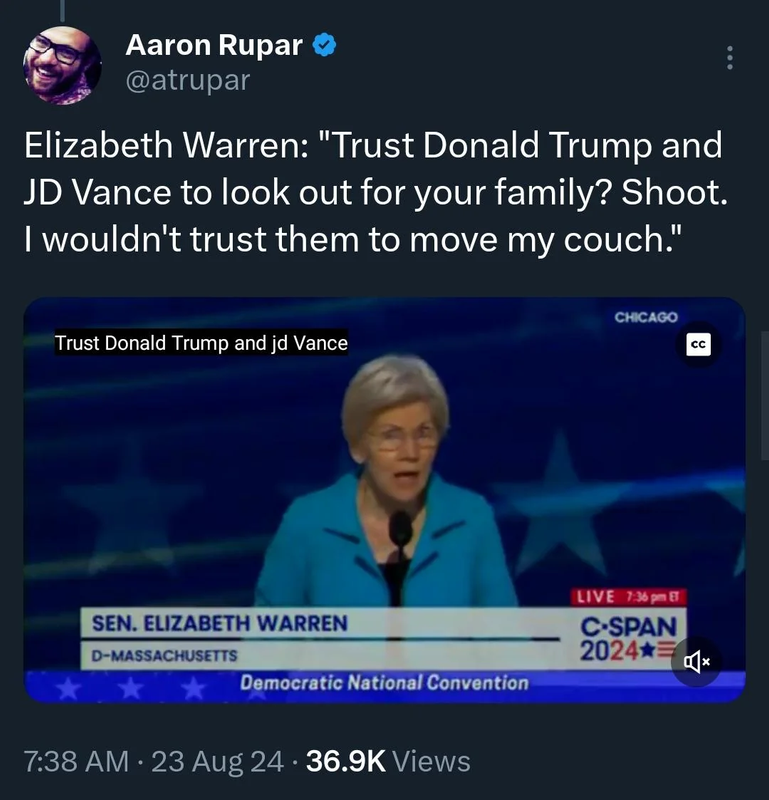Image resolution: width=769 pixels, height=800 pixels.
Task: Click the 23 Aug 24 date
Action: 217,761
